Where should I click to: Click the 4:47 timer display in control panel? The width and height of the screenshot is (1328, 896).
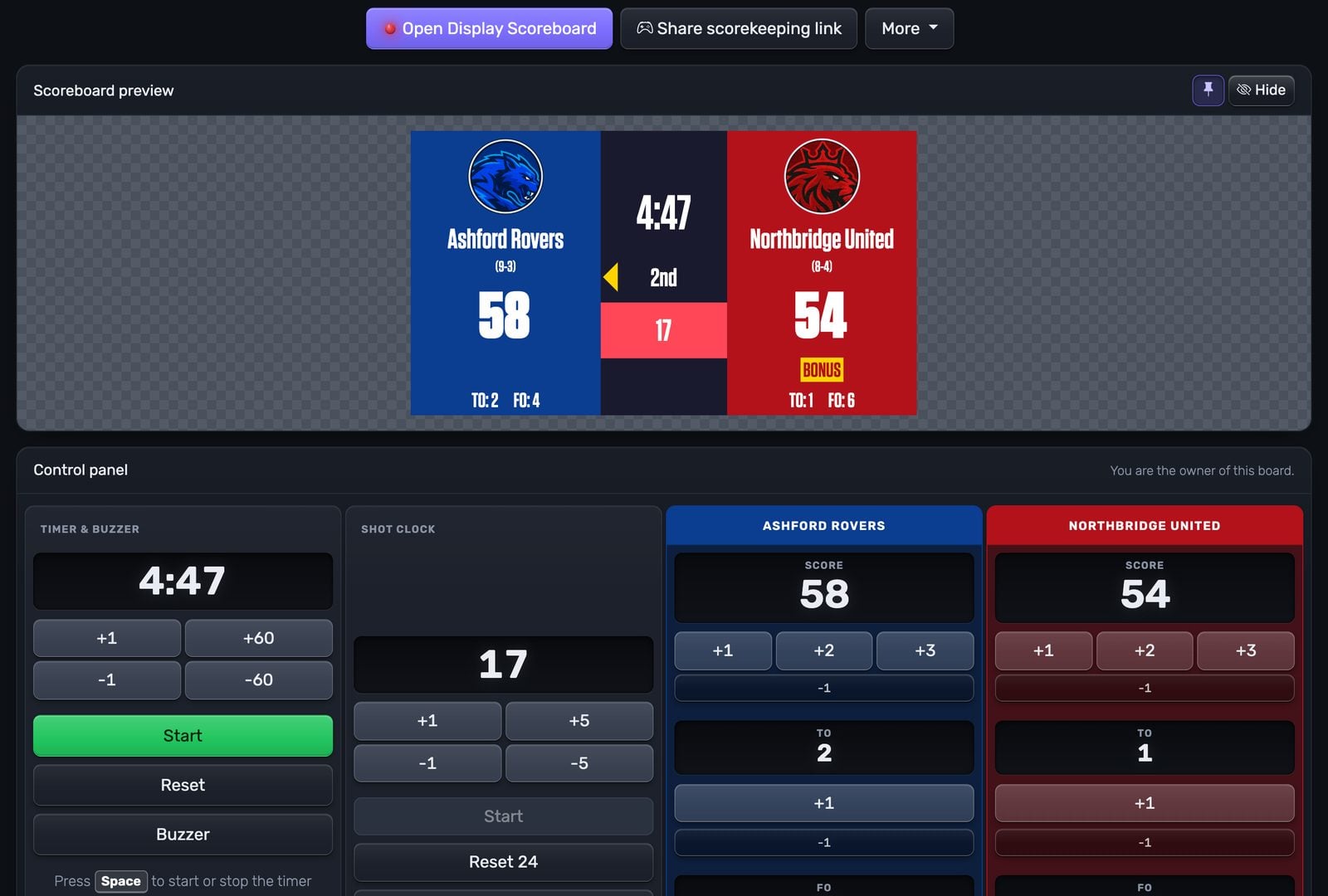pyautogui.click(x=183, y=581)
